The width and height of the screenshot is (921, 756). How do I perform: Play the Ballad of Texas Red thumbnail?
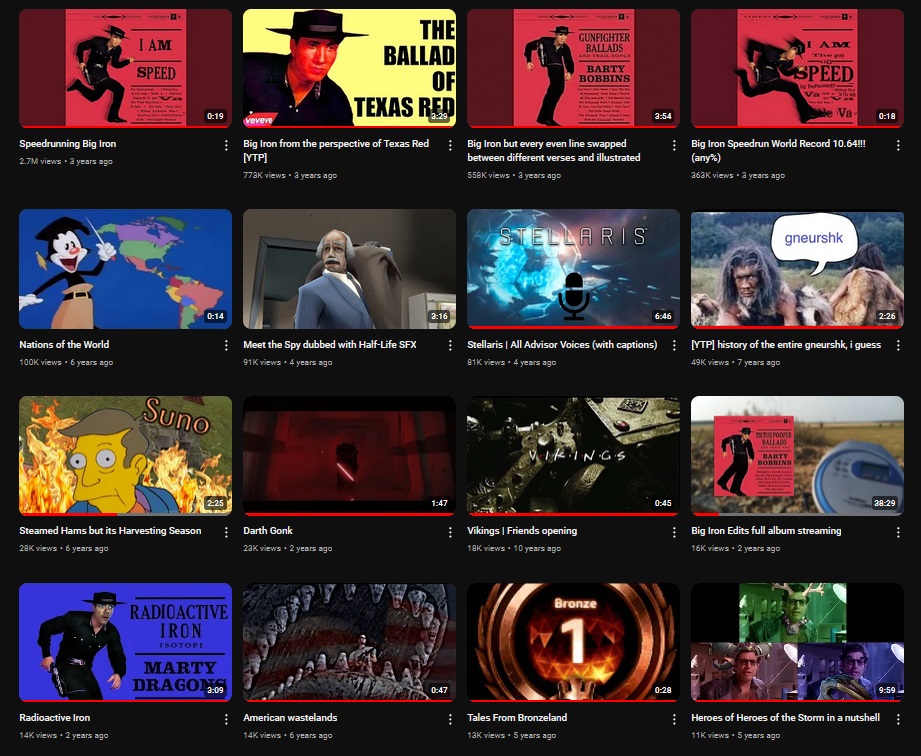tap(349, 68)
